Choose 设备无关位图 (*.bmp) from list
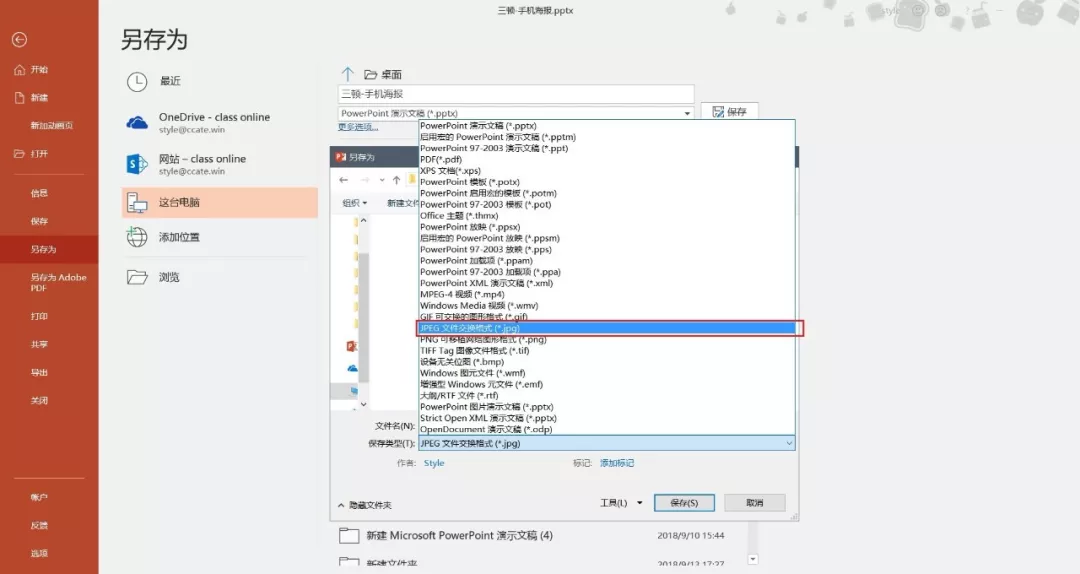The width and height of the screenshot is (1080, 574). point(607,362)
